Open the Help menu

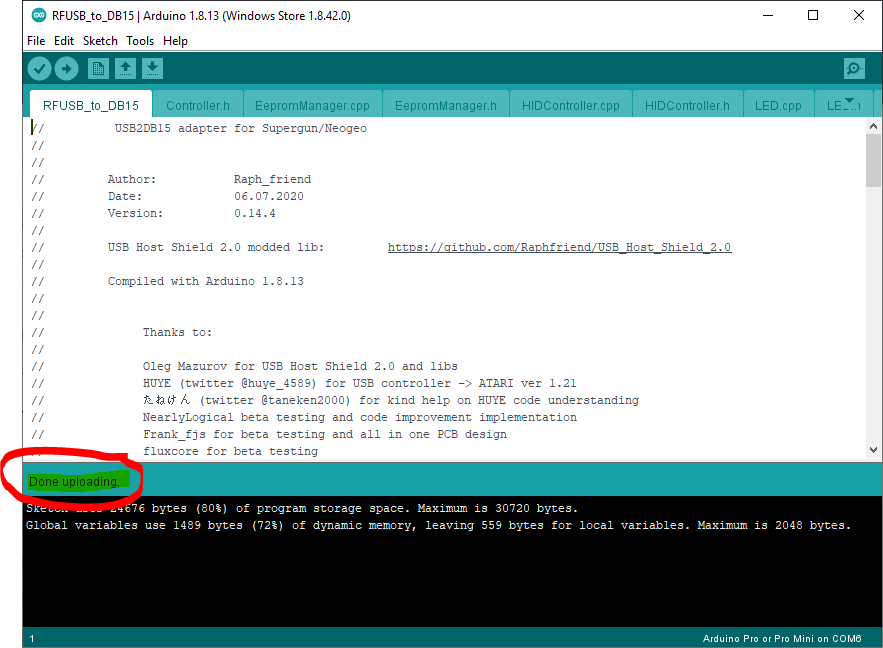click(175, 41)
